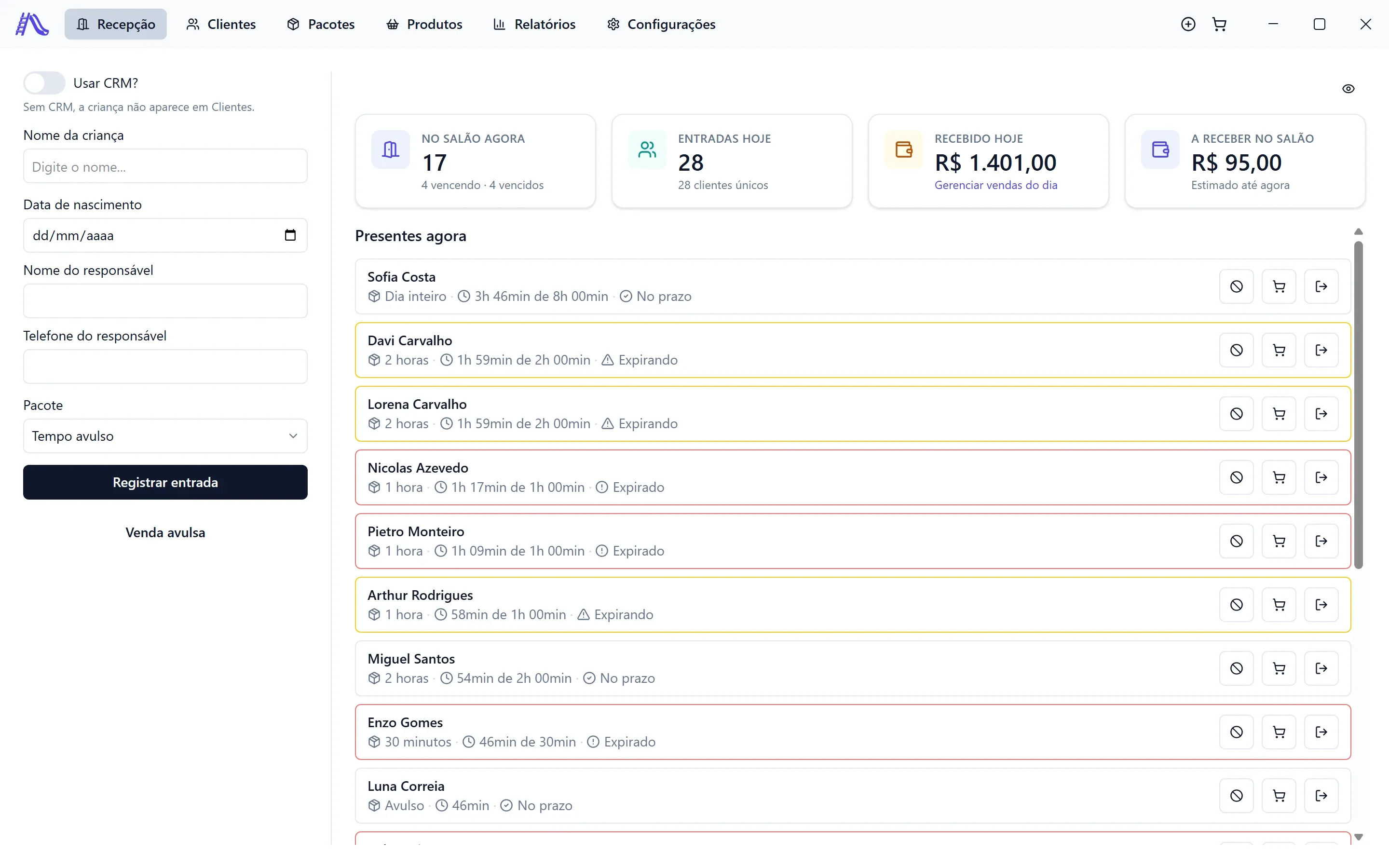
Task: Expand the Pacote dropdown showing Tempo avulso
Action: point(165,436)
